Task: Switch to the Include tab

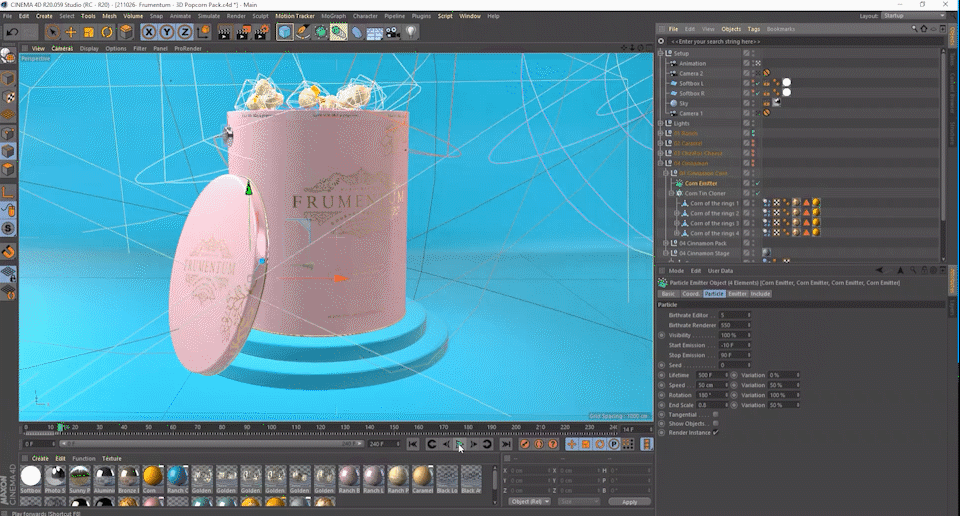Action: [760, 294]
